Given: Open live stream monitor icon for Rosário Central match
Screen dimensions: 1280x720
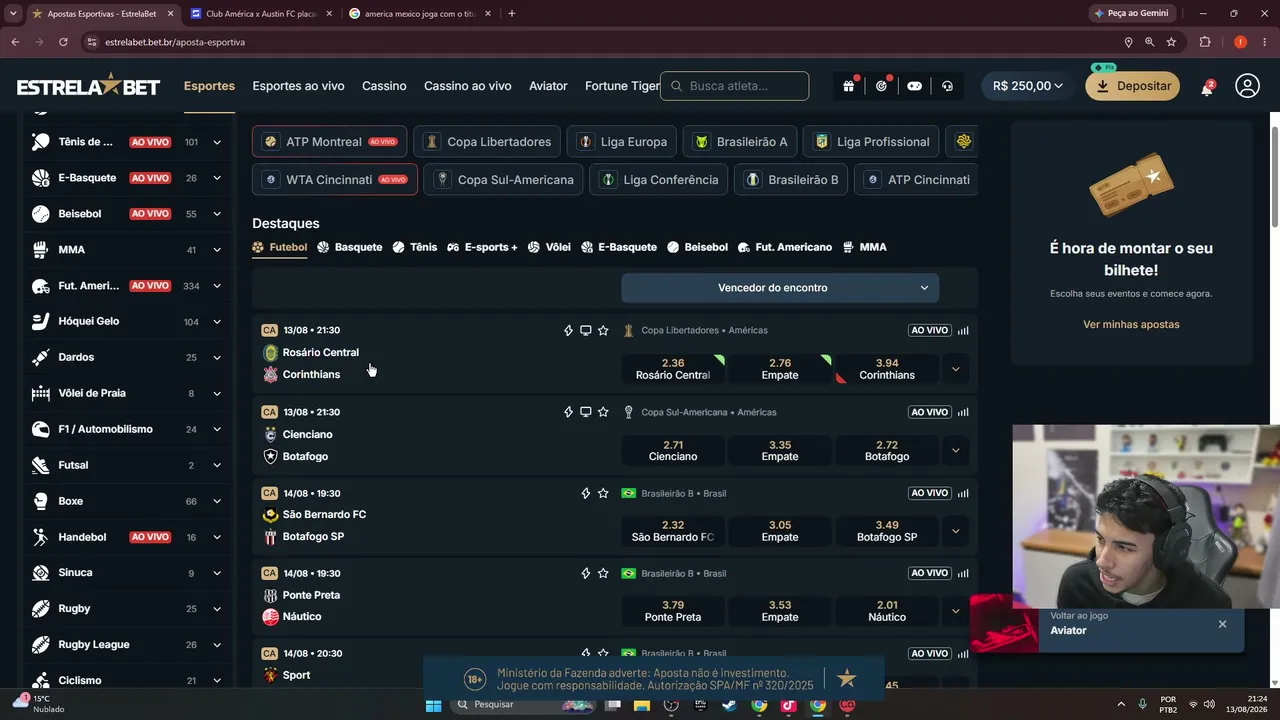Looking at the screenshot, I should pyautogui.click(x=586, y=330).
